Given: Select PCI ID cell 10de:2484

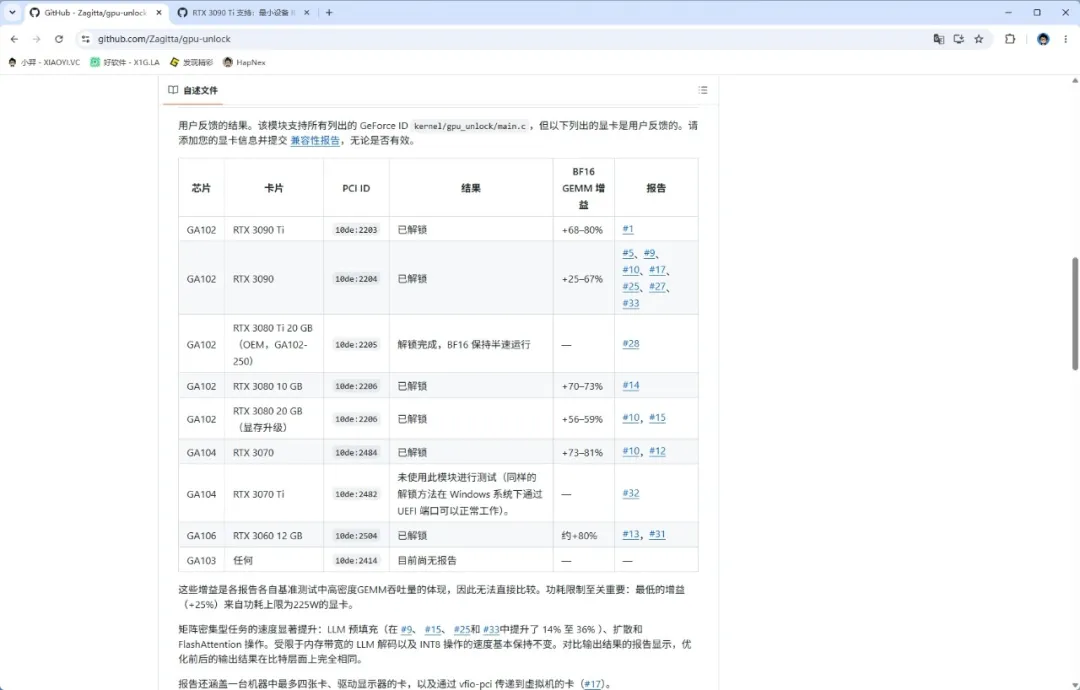Looking at the screenshot, I should pos(356,452).
